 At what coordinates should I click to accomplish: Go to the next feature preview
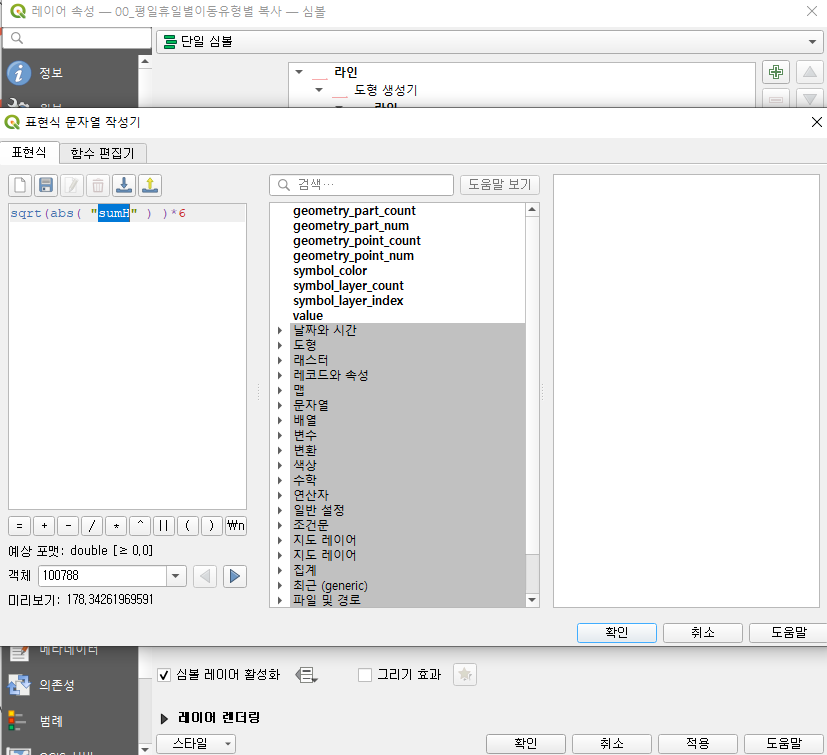coord(235,576)
